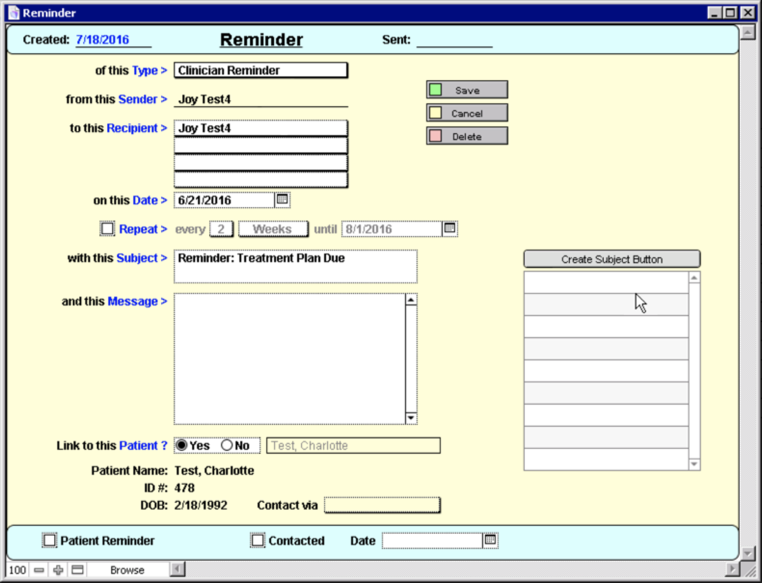Open calendar picker for the Contacted date
Viewport: 762px width, 583px height.
pyautogui.click(x=490, y=541)
